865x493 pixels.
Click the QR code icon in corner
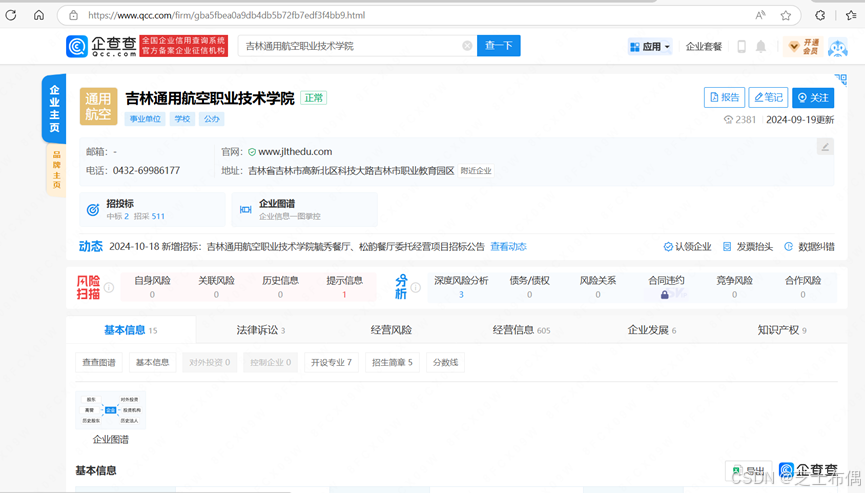click(x=841, y=80)
